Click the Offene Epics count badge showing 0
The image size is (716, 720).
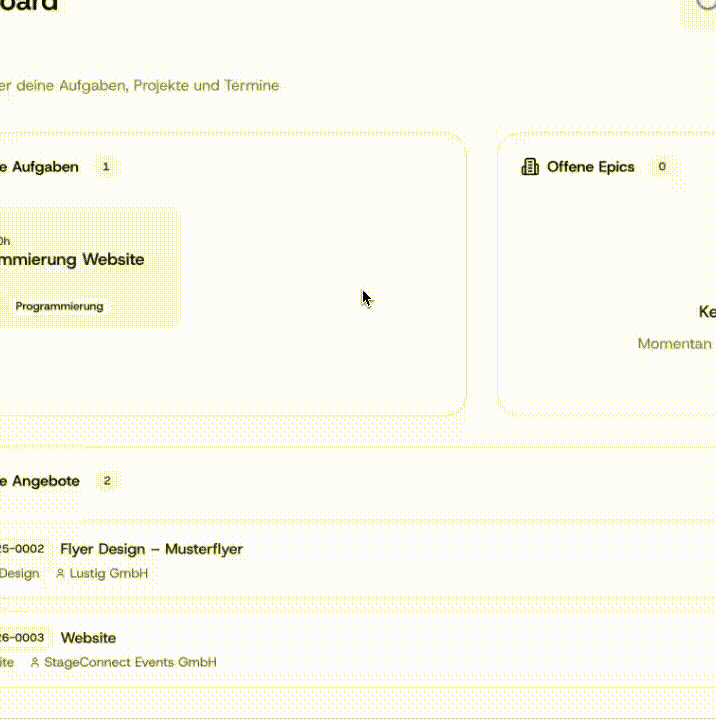point(661,167)
